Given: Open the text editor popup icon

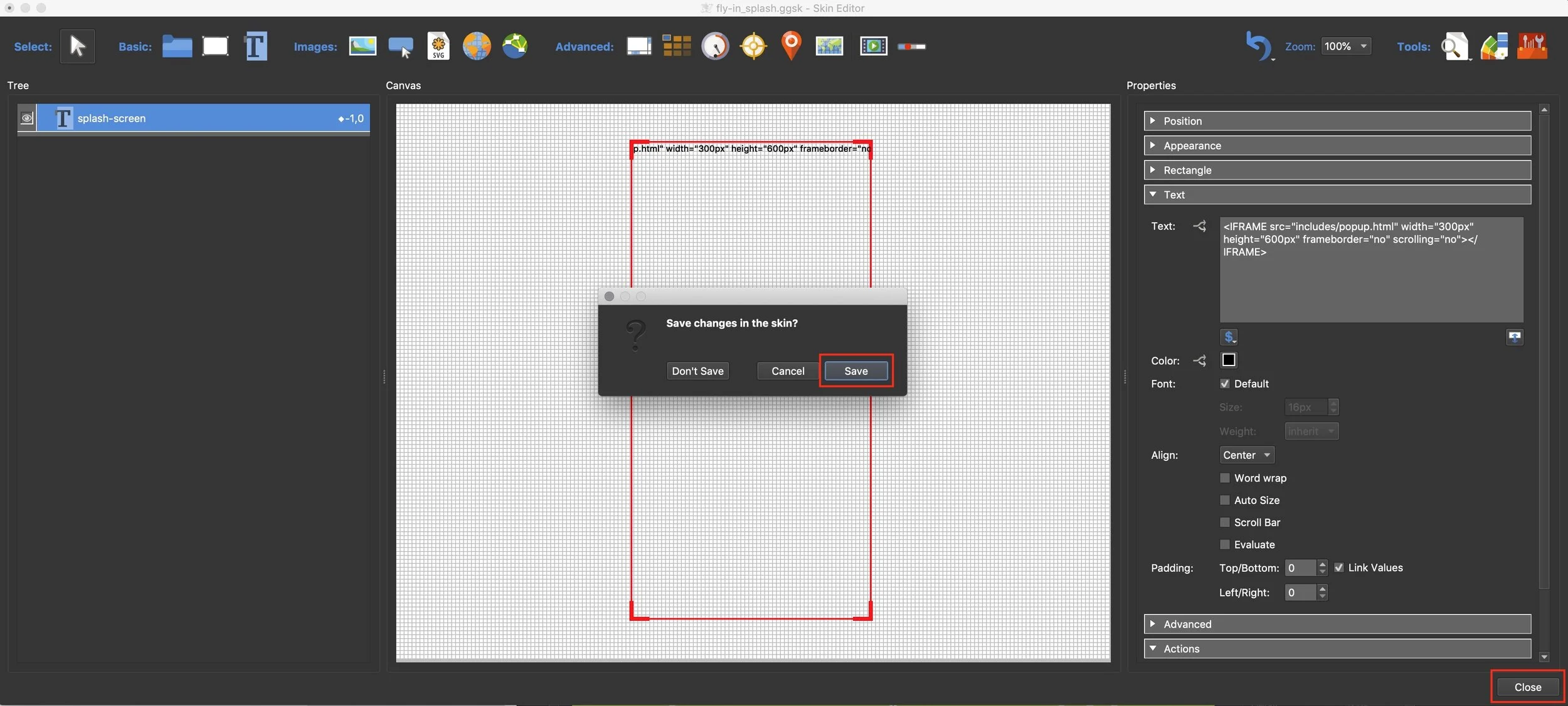Looking at the screenshot, I should click(1514, 337).
